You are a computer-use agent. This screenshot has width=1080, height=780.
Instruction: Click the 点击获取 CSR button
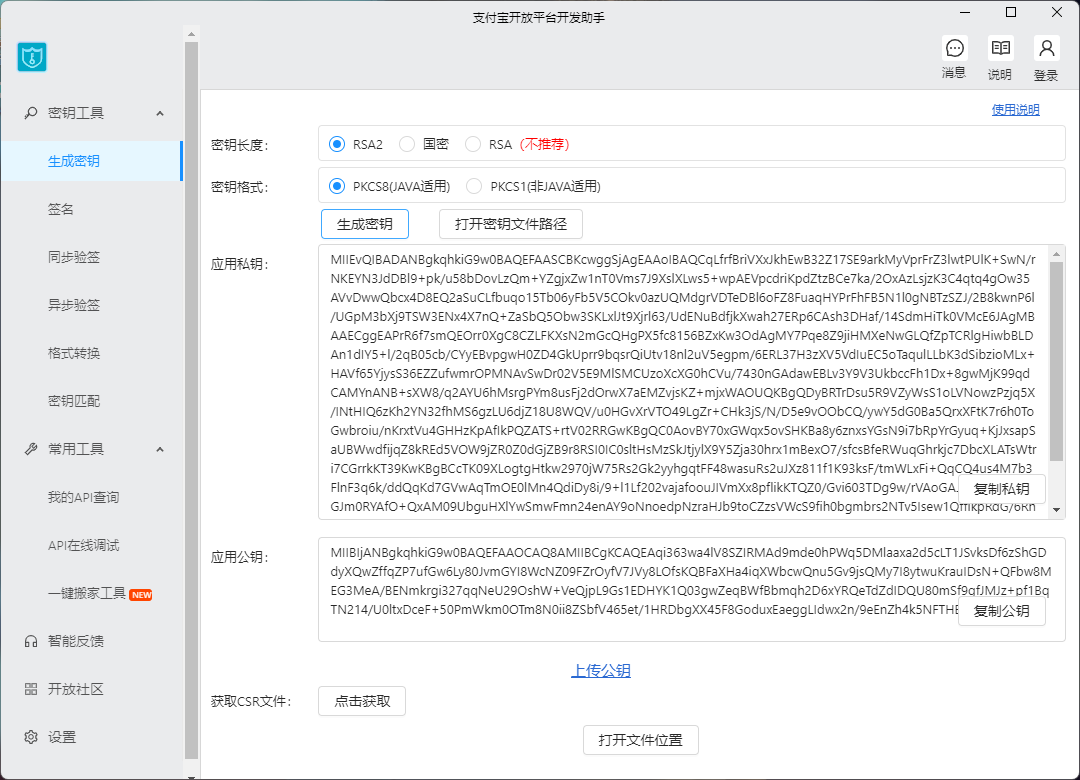click(x=362, y=701)
